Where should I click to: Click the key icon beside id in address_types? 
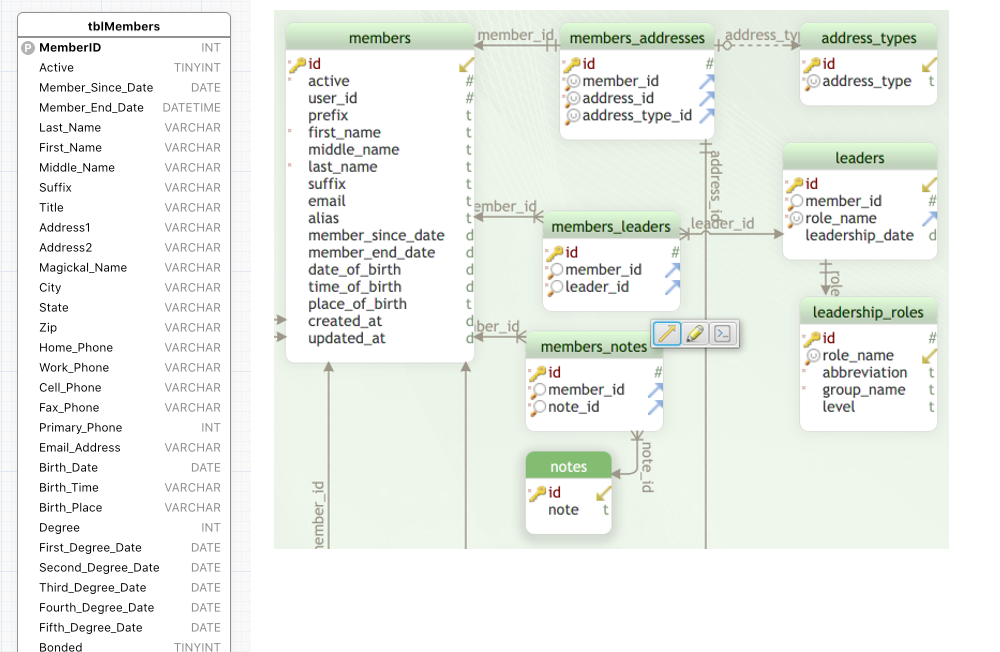pos(811,64)
